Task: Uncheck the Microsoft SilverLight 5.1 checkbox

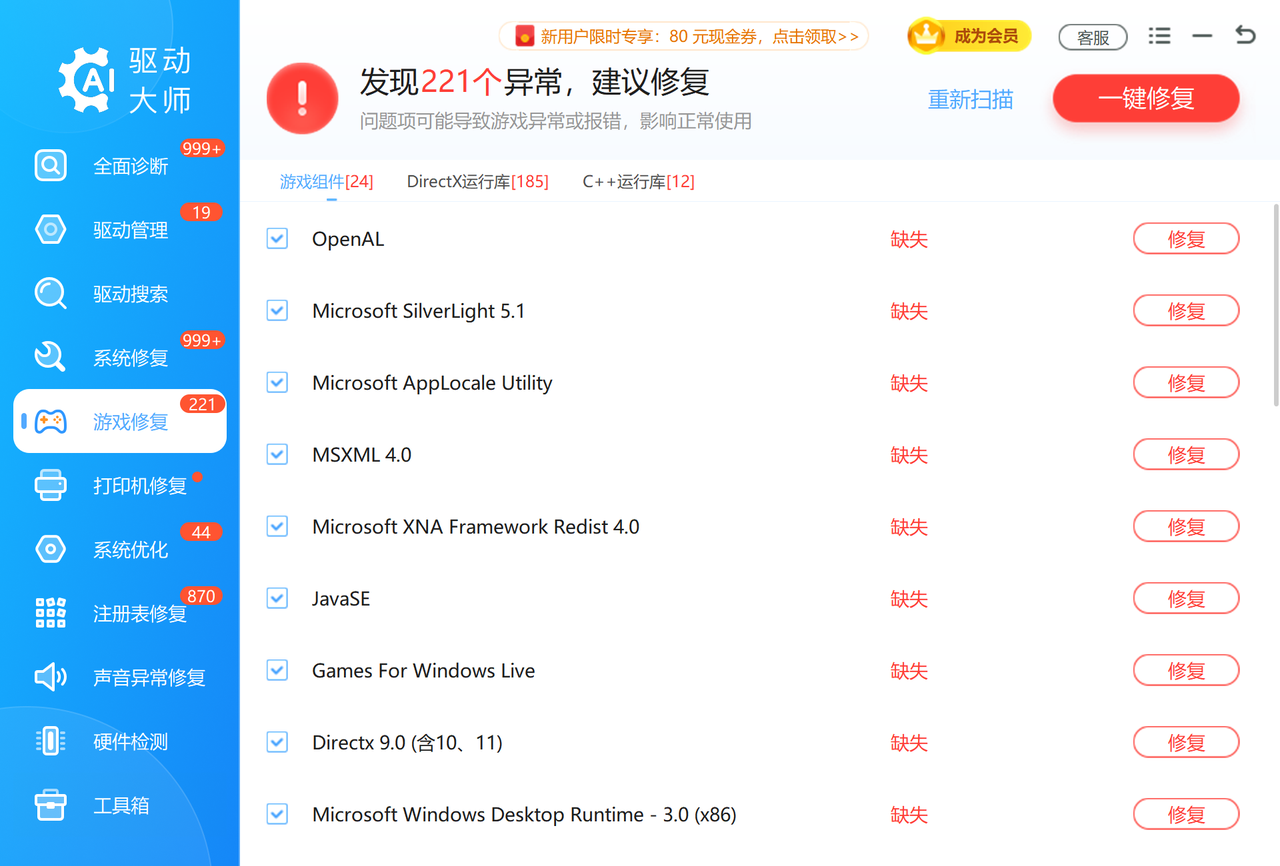Action: pos(277,311)
